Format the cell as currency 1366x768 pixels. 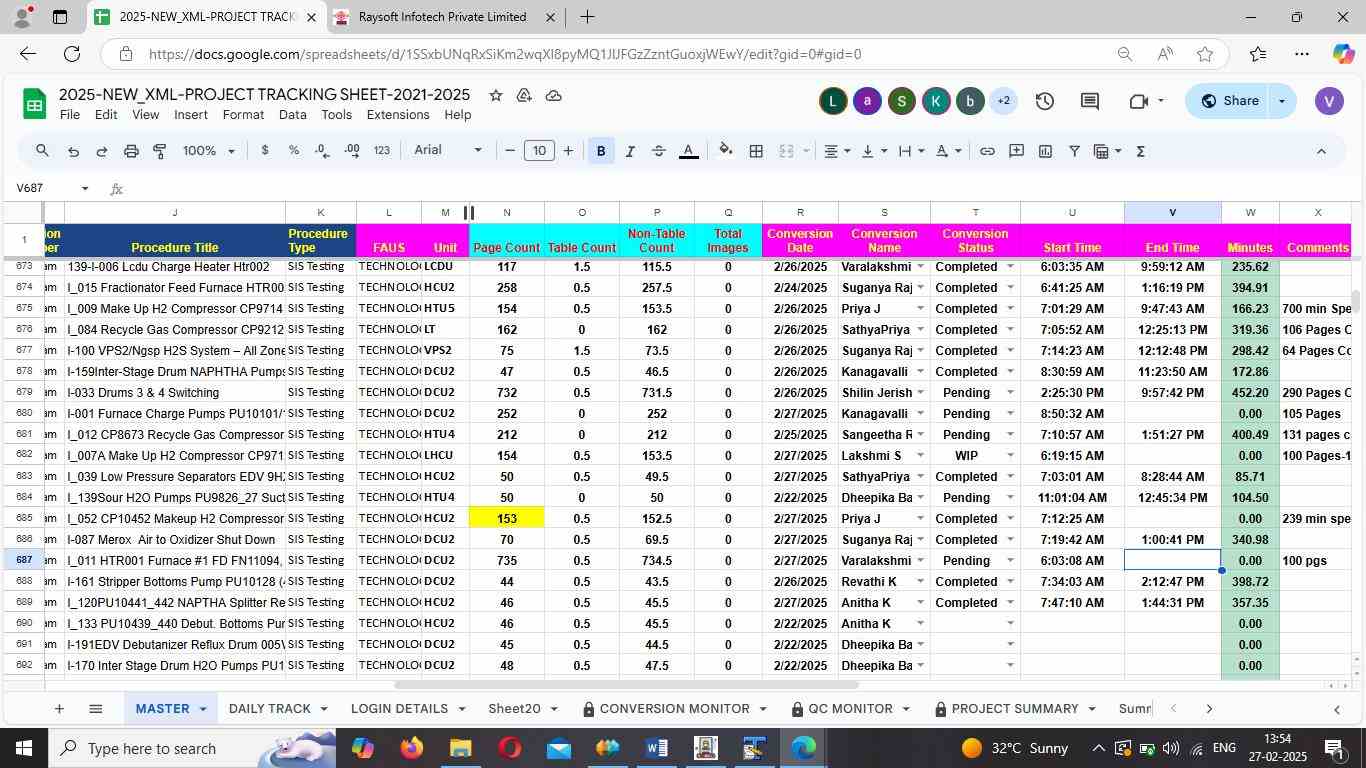(x=265, y=151)
